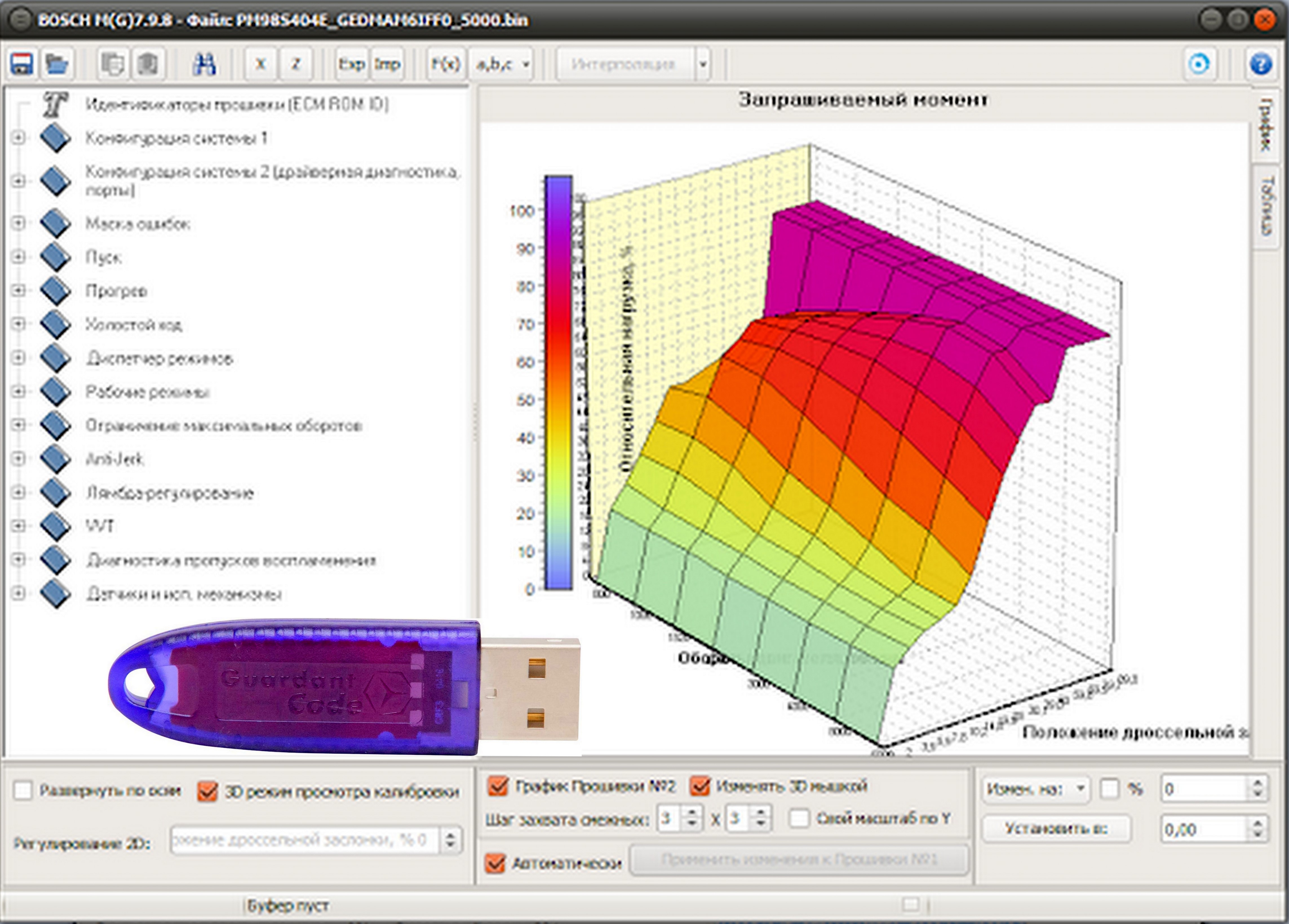Select Ограничение максимальных оборотов in the tree
This screenshot has height=924, width=1289.
[x=223, y=426]
